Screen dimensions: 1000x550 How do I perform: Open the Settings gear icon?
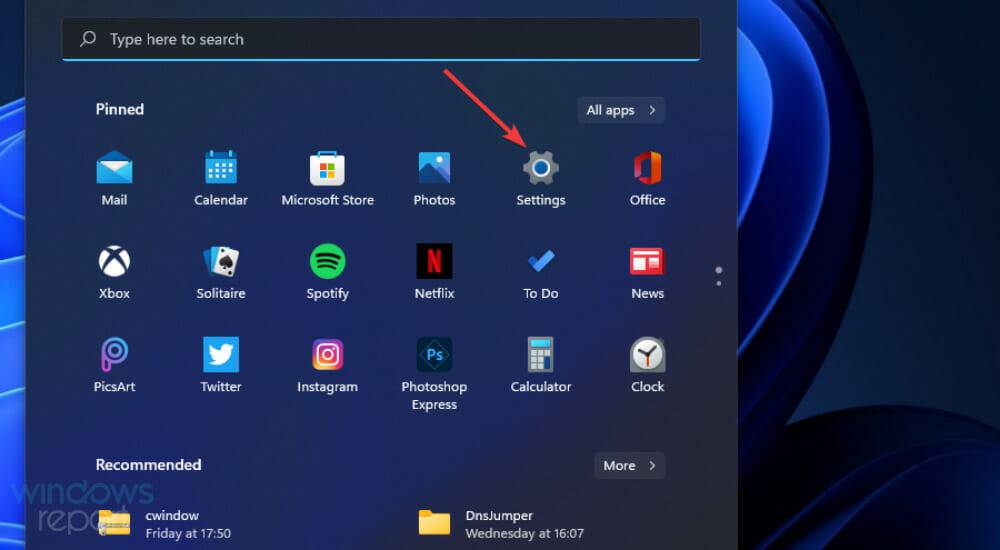click(x=541, y=169)
